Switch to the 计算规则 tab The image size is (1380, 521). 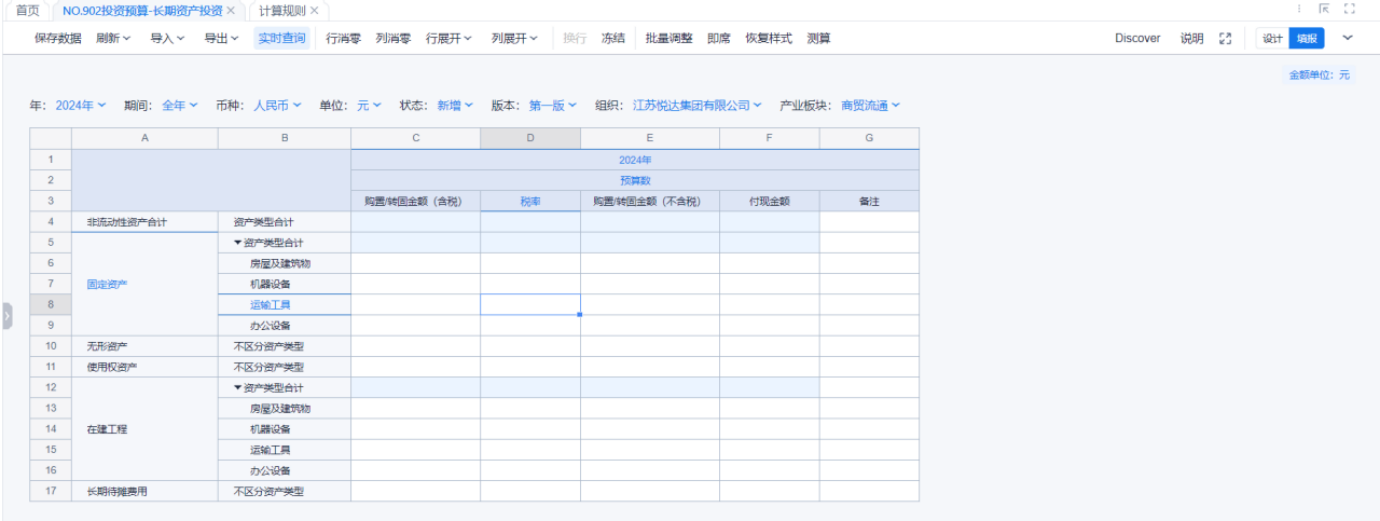[281, 10]
